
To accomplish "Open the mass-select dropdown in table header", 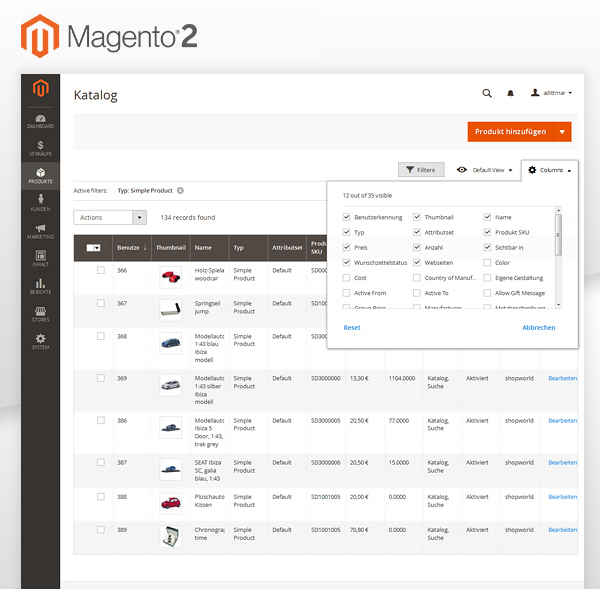I will 93,248.
